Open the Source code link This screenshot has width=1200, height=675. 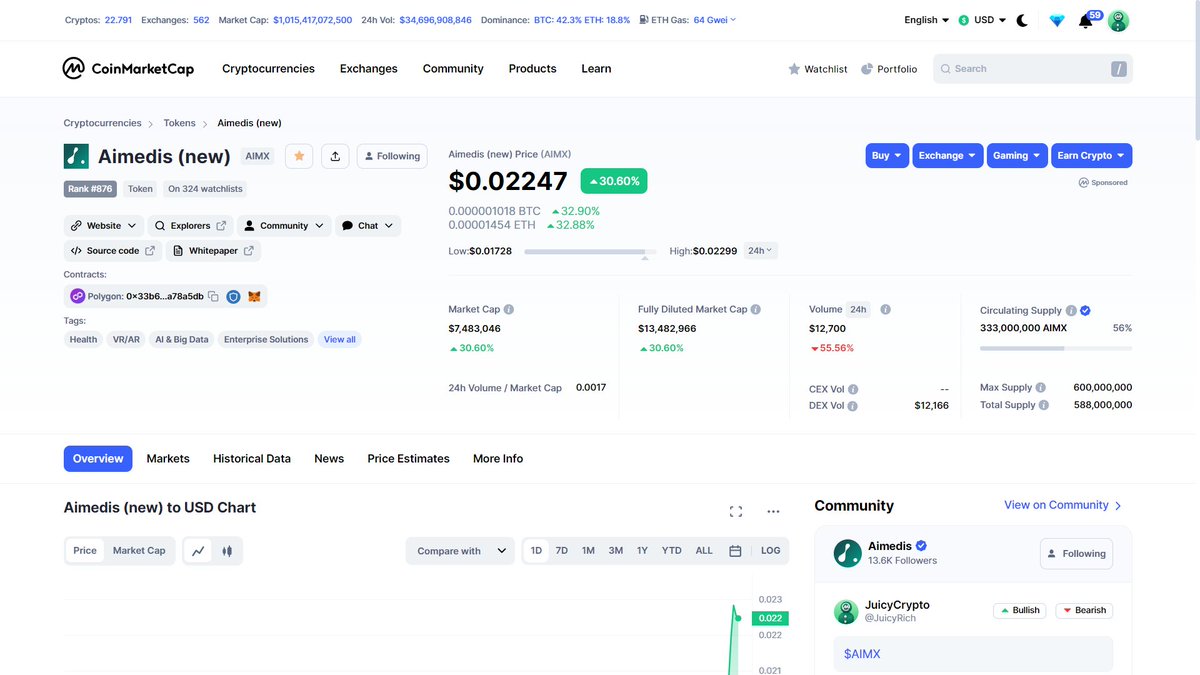[113, 251]
